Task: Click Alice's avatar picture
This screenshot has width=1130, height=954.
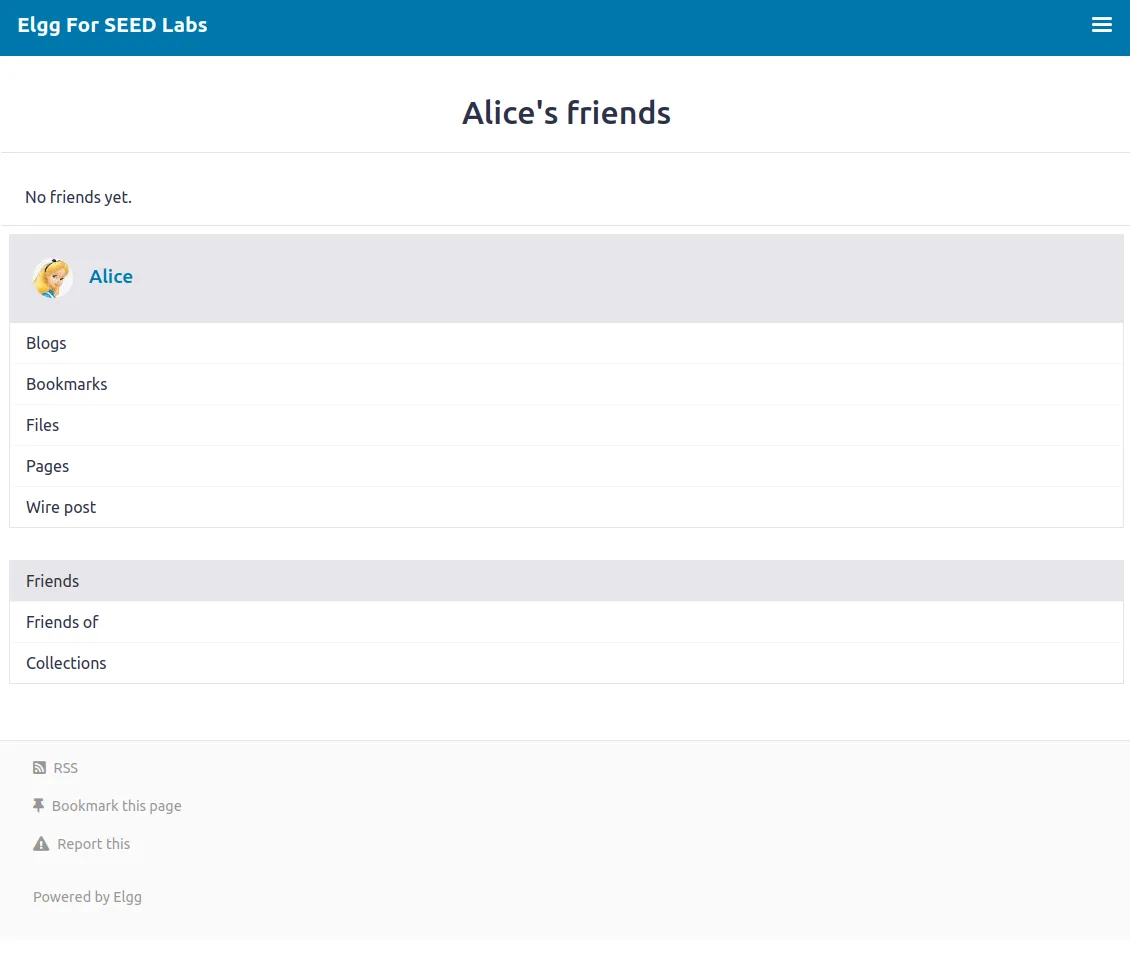Action: [x=52, y=278]
